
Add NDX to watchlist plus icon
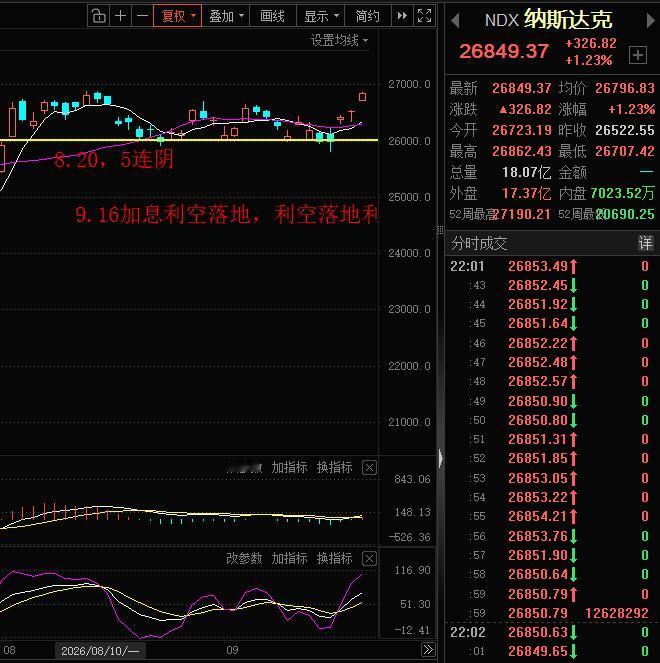click(x=638, y=55)
